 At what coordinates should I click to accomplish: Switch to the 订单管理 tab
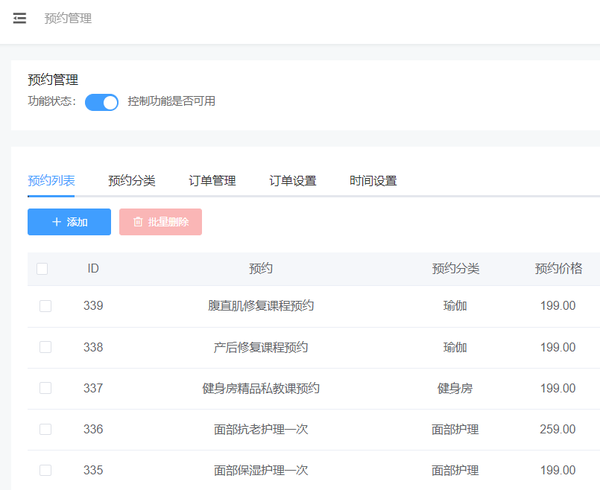[212, 181]
